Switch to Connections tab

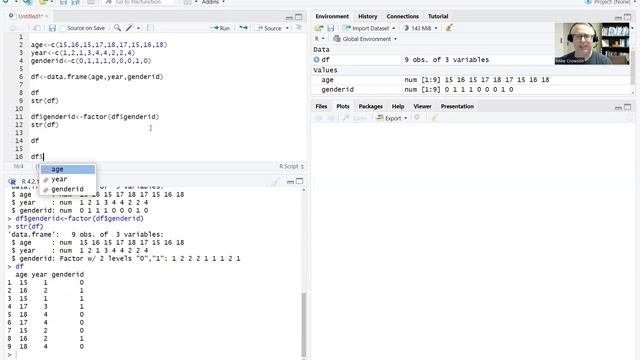pos(402,16)
